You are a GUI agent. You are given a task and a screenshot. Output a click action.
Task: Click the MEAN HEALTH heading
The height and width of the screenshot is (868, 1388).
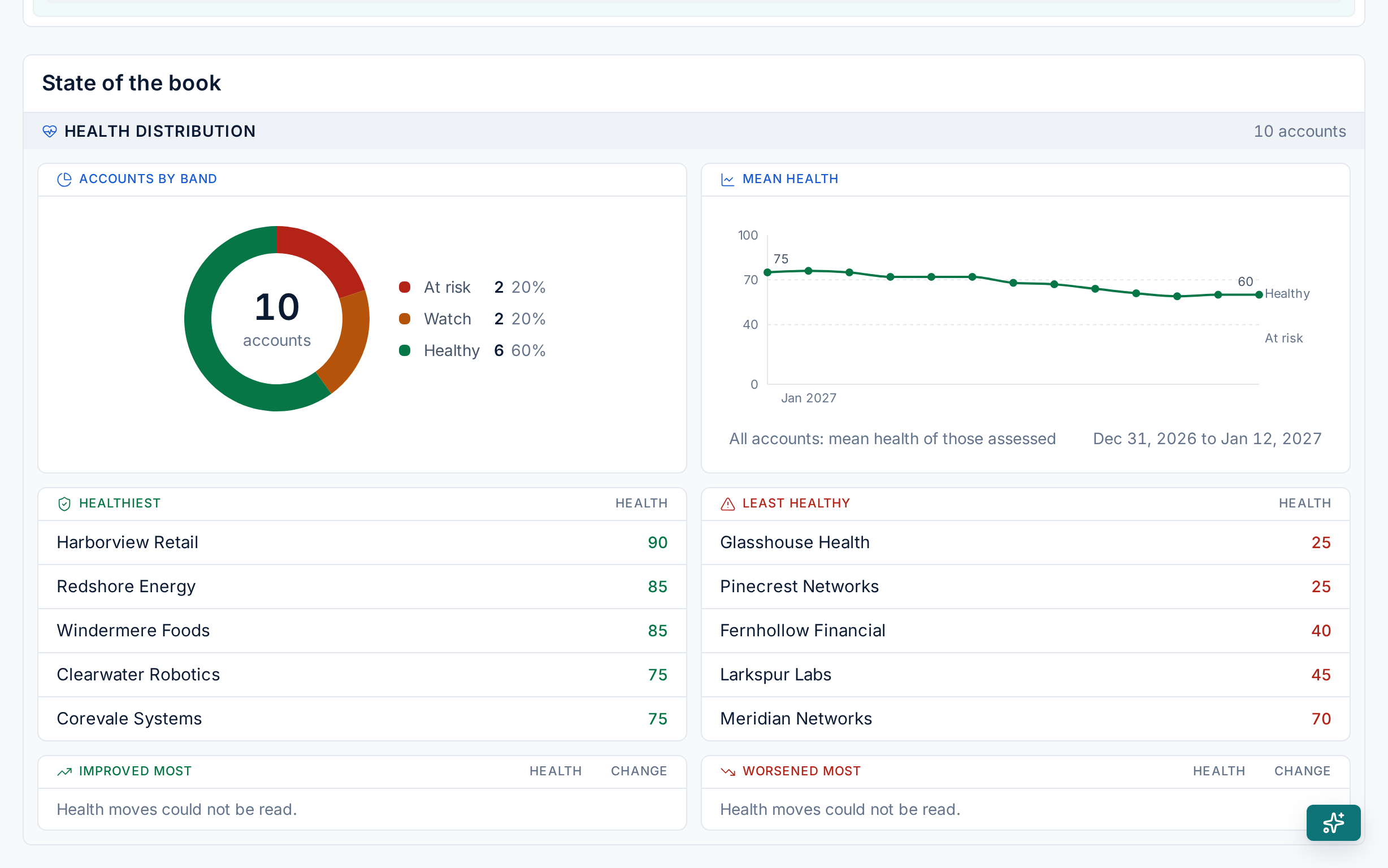click(790, 179)
